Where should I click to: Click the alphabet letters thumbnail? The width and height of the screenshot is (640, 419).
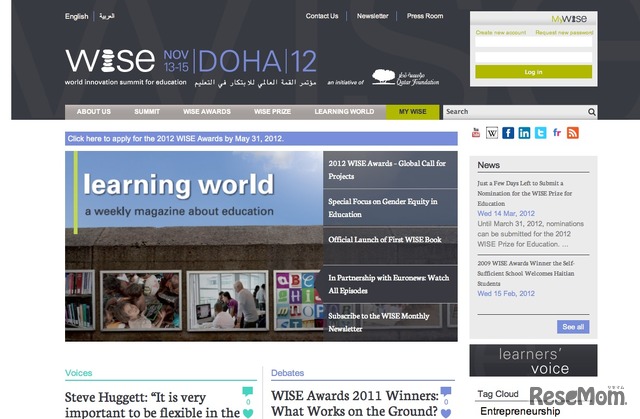click(x=298, y=300)
